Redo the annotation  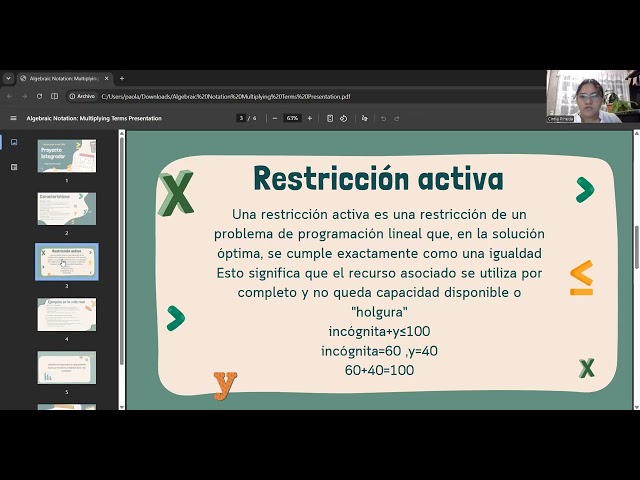[x=396, y=118]
